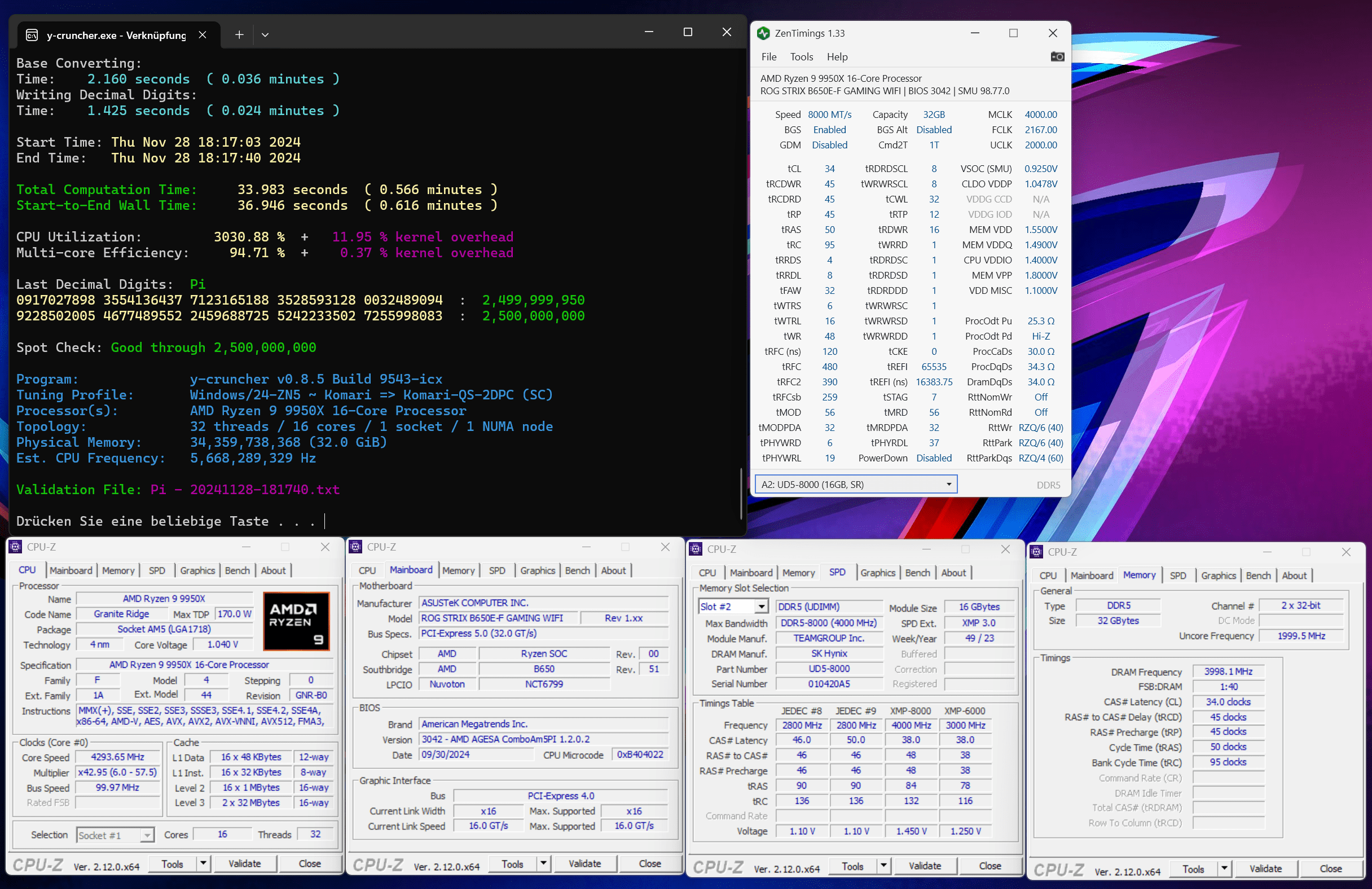Click the ZenTimings screenshot camera icon

point(1057,56)
